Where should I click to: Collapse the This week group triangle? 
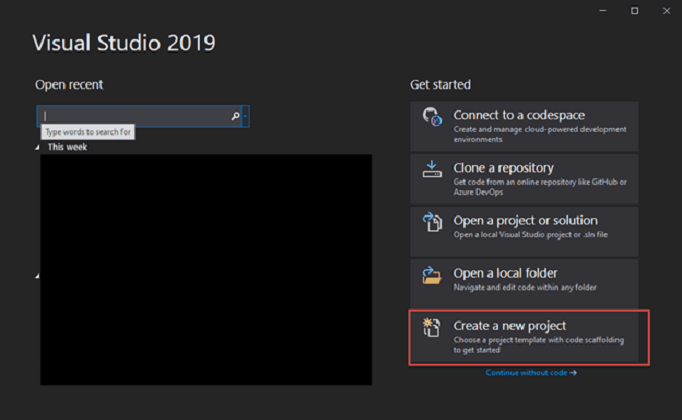point(38,147)
